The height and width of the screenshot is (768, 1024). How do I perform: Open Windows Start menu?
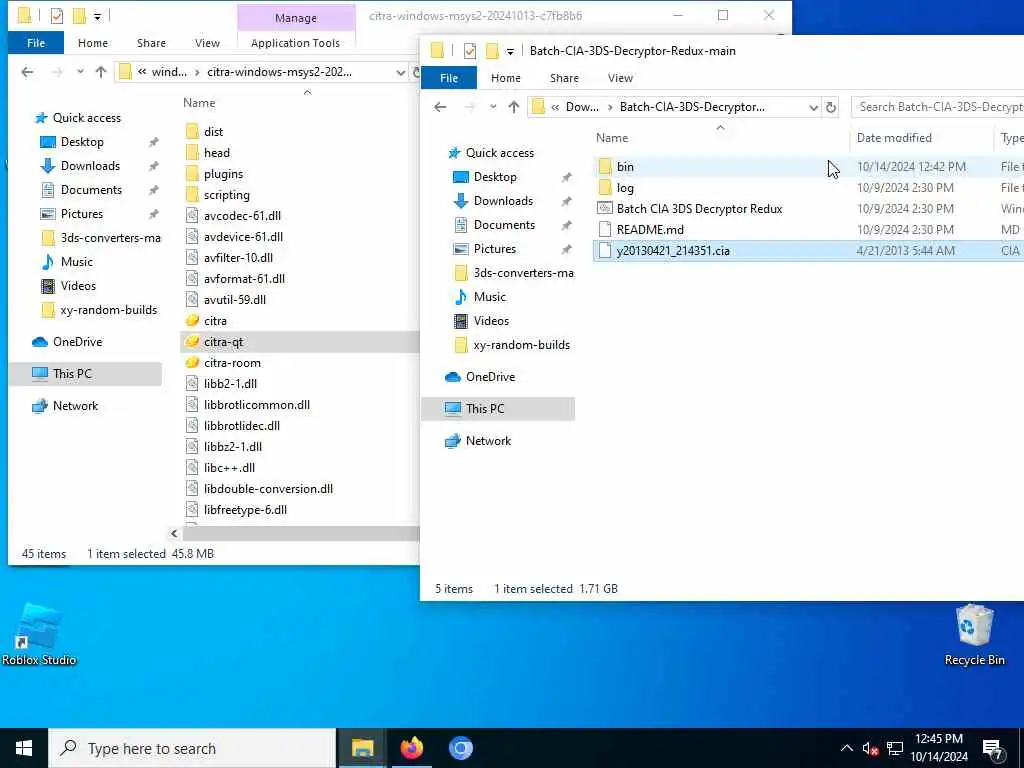click(x=24, y=748)
